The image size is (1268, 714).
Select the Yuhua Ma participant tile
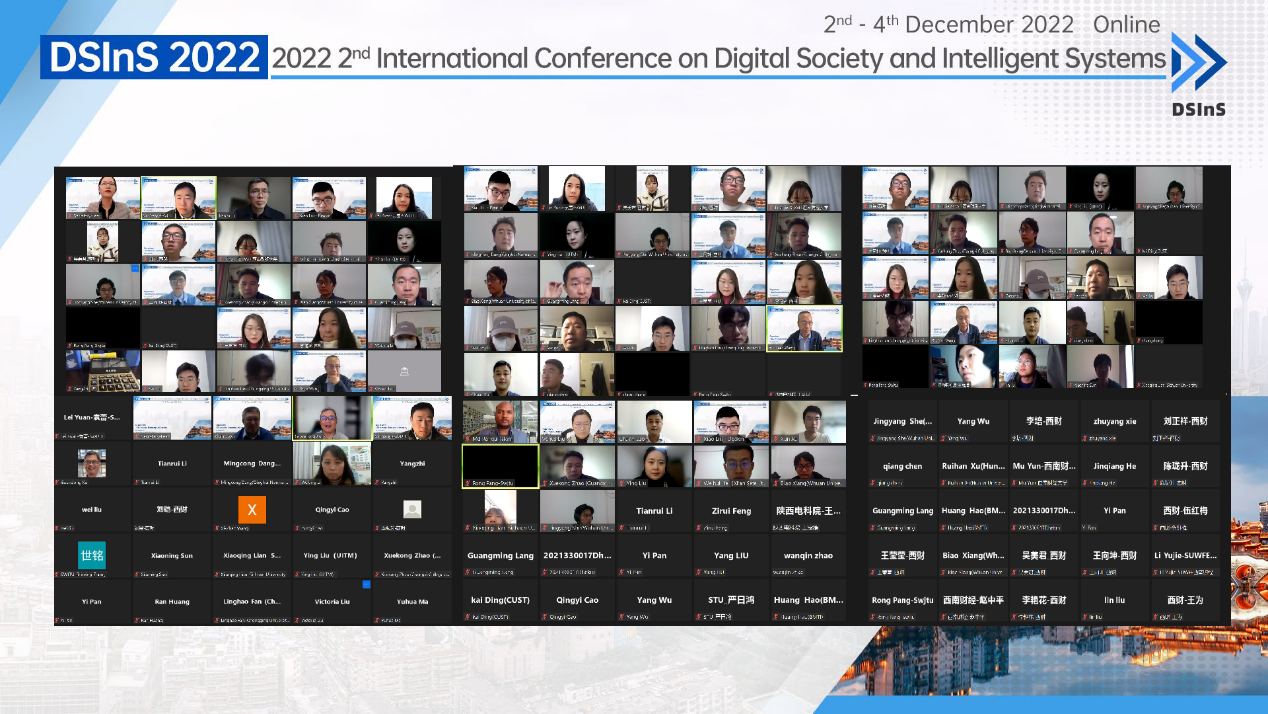411,602
